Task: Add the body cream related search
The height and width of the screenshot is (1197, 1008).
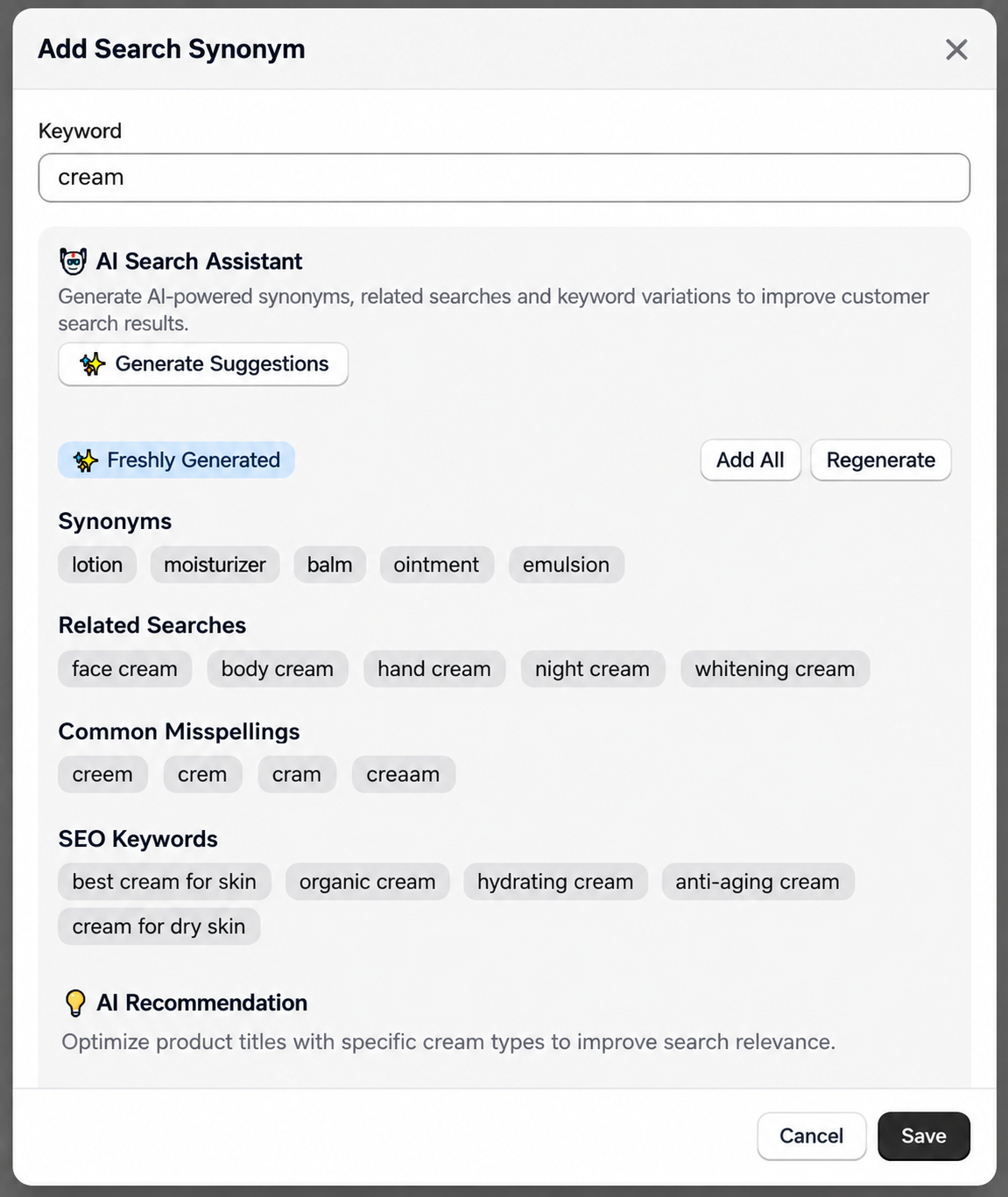Action: tap(277, 669)
